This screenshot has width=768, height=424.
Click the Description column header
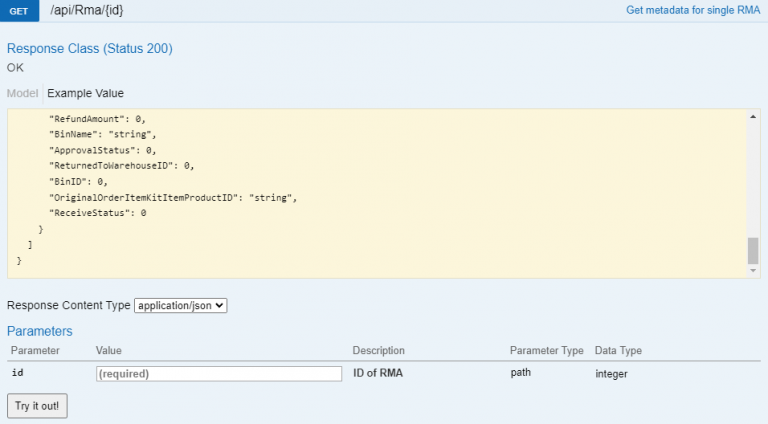[379, 351]
